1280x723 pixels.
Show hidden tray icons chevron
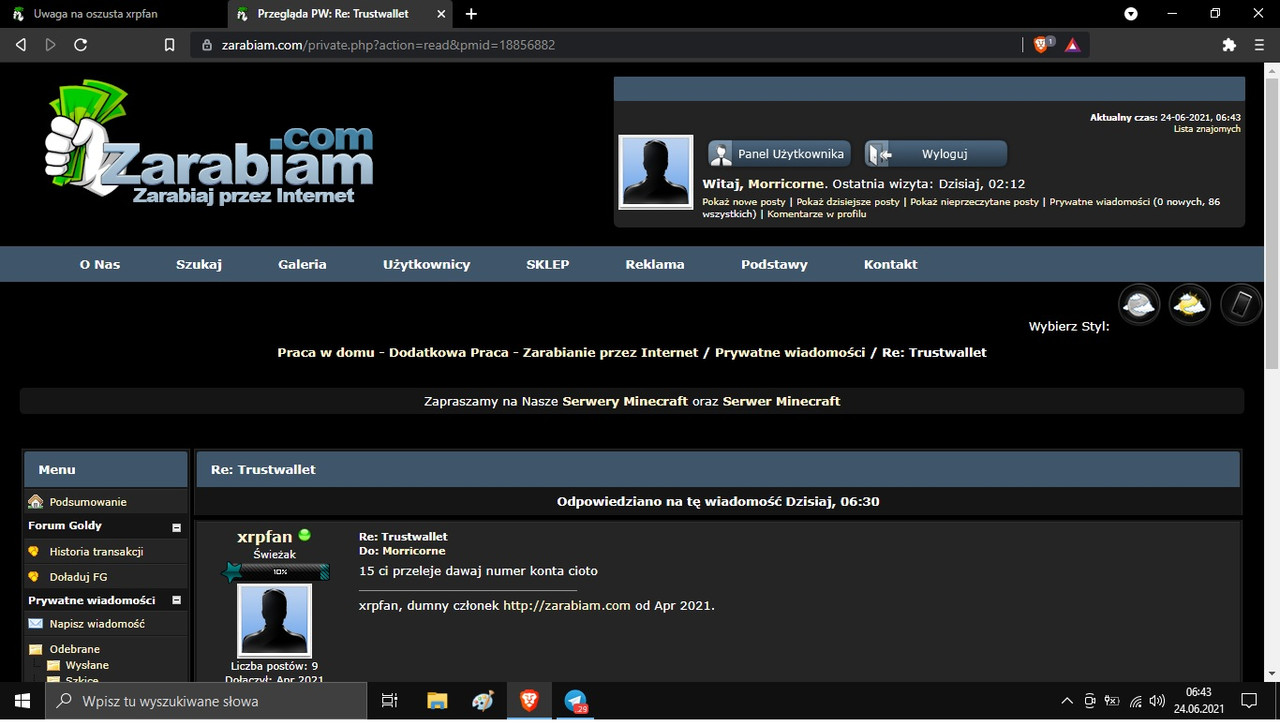click(1067, 701)
